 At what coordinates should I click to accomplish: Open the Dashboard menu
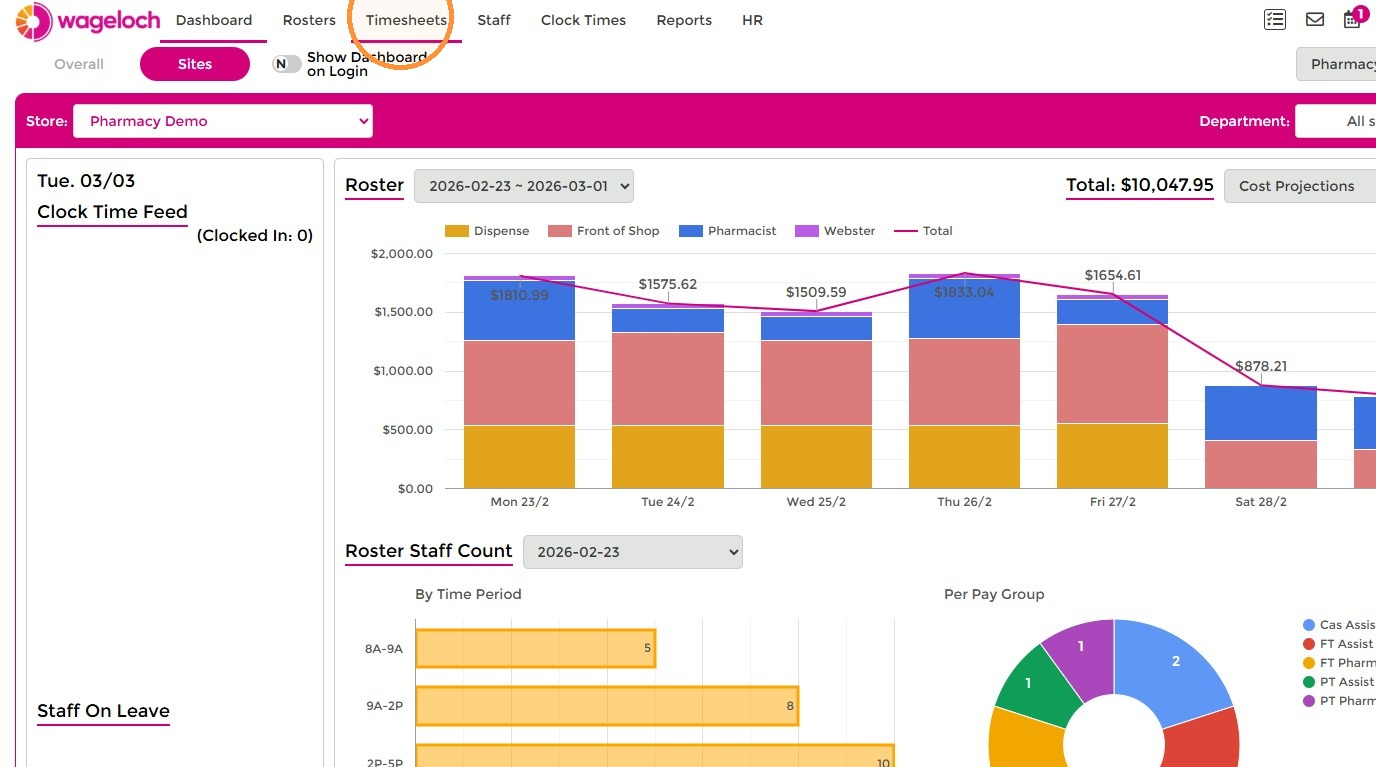(x=214, y=20)
